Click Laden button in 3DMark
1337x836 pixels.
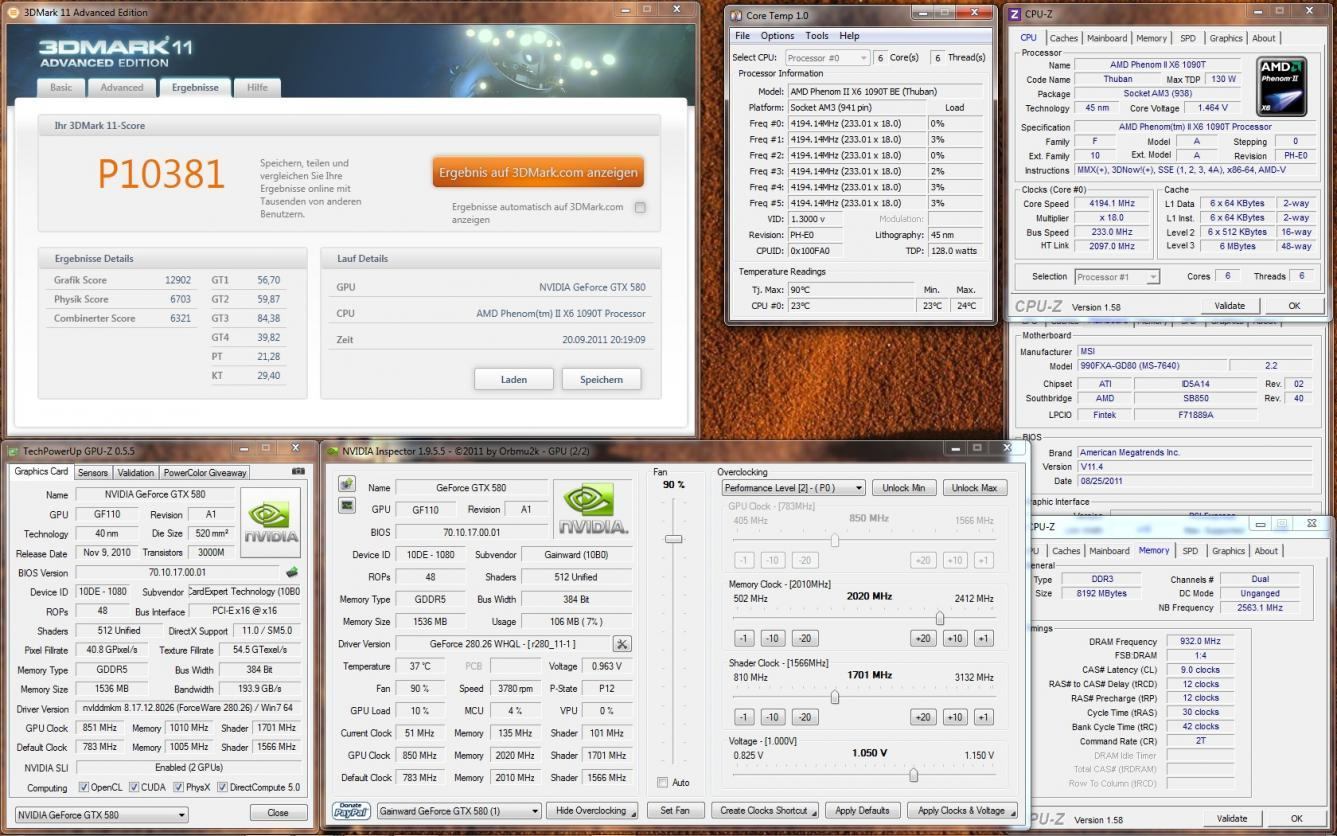pyautogui.click(x=514, y=379)
